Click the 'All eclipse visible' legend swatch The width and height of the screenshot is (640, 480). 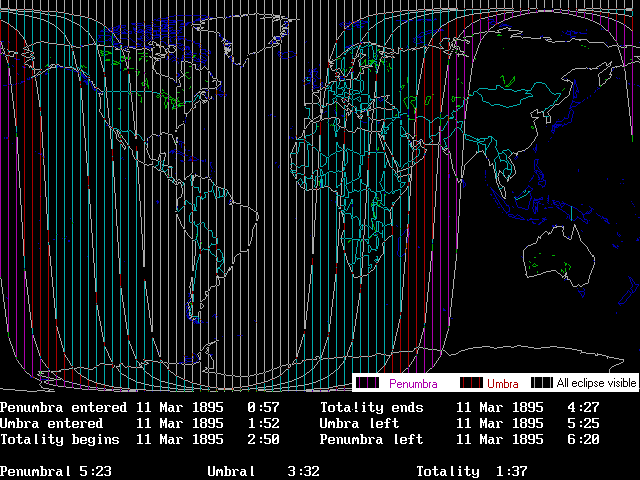[541, 383]
